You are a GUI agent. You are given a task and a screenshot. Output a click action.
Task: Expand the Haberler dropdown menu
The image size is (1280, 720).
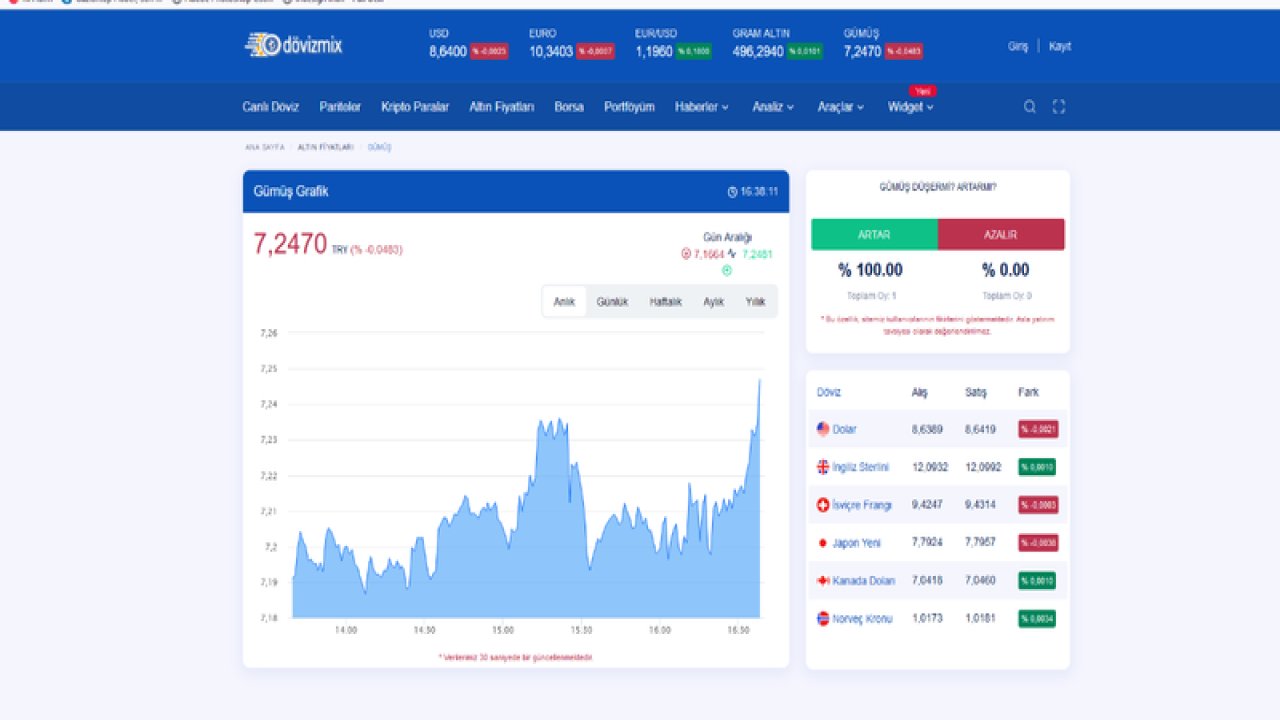point(701,107)
